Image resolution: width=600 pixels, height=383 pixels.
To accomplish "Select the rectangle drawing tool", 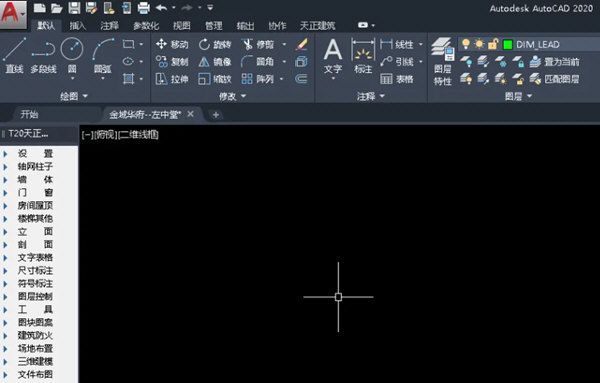I will tap(129, 44).
